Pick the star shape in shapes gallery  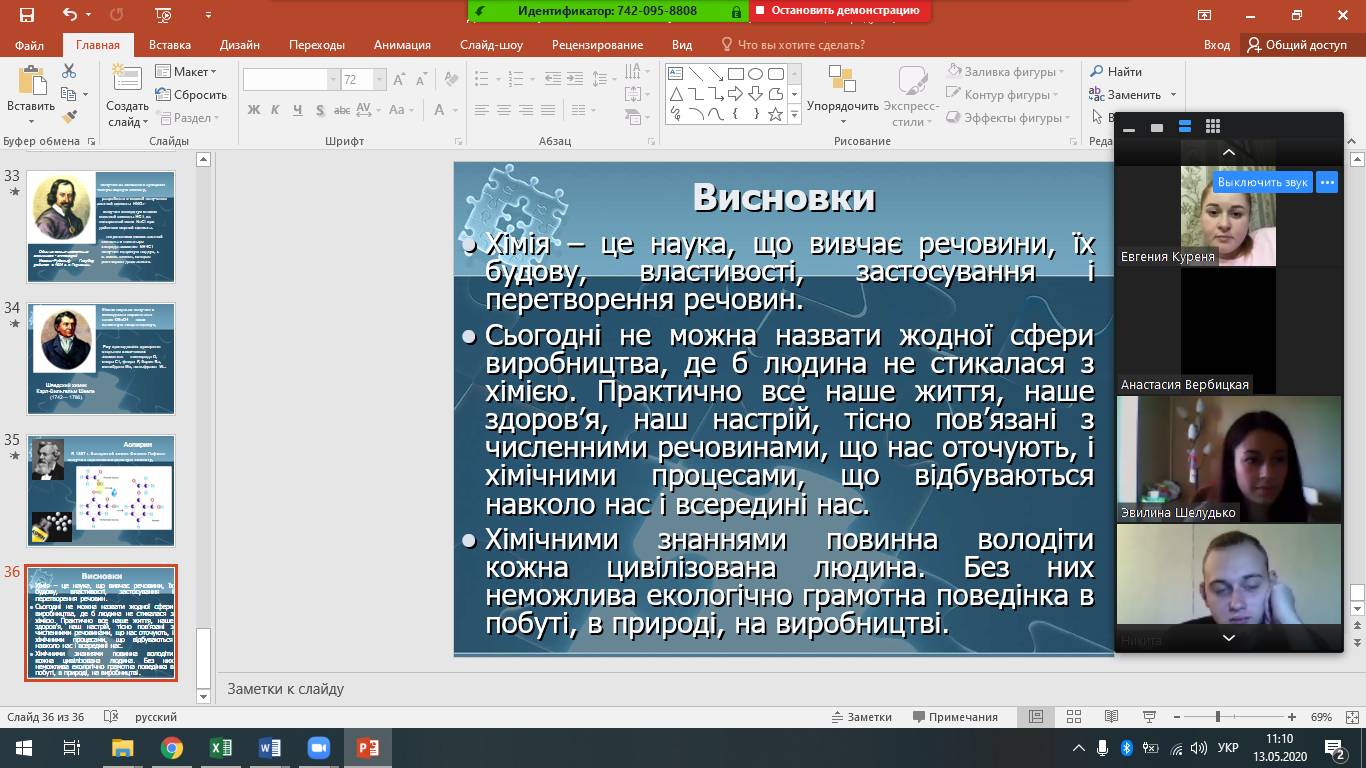tap(774, 114)
